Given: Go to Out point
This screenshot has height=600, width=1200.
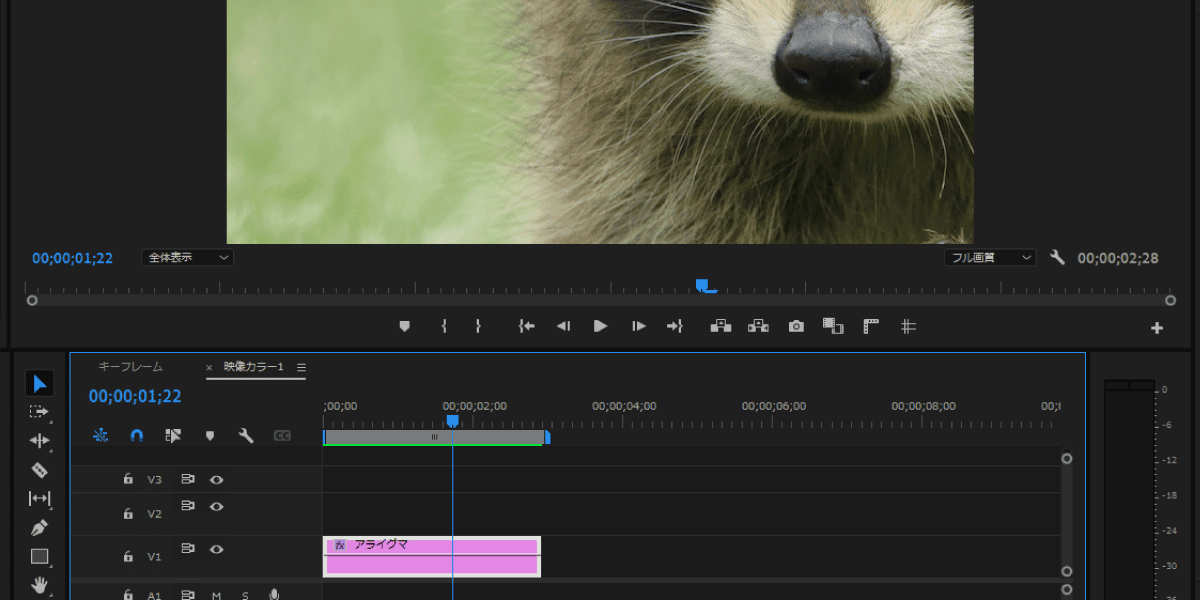Looking at the screenshot, I should (675, 326).
